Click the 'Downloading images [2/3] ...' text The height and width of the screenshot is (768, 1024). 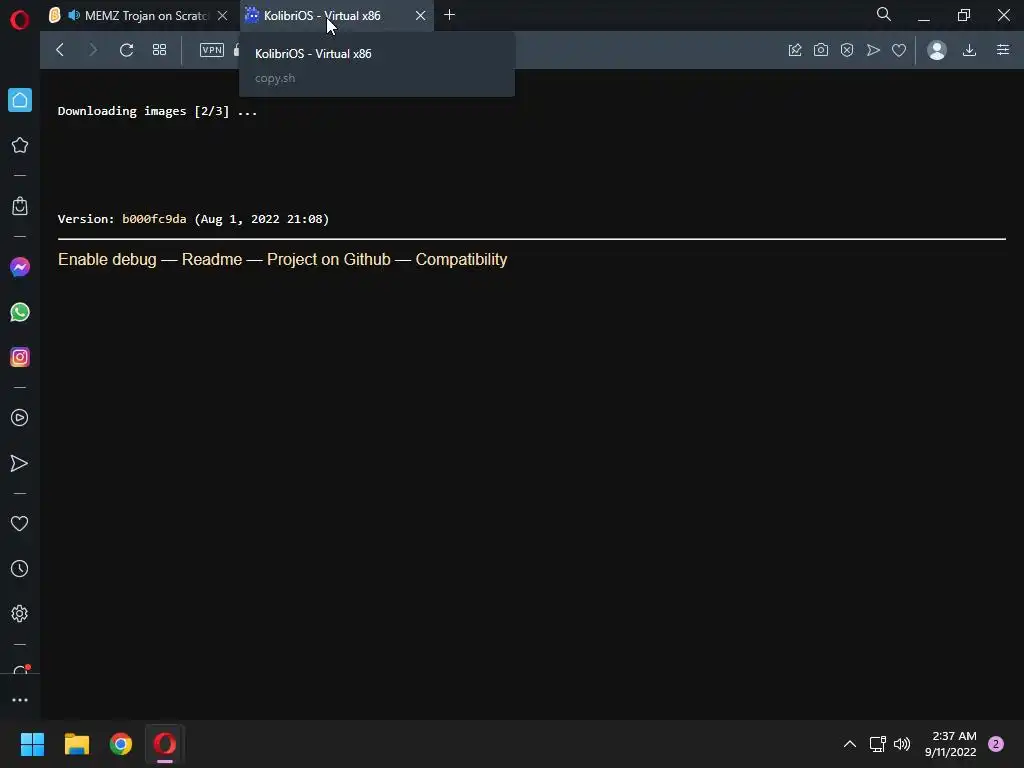(157, 111)
